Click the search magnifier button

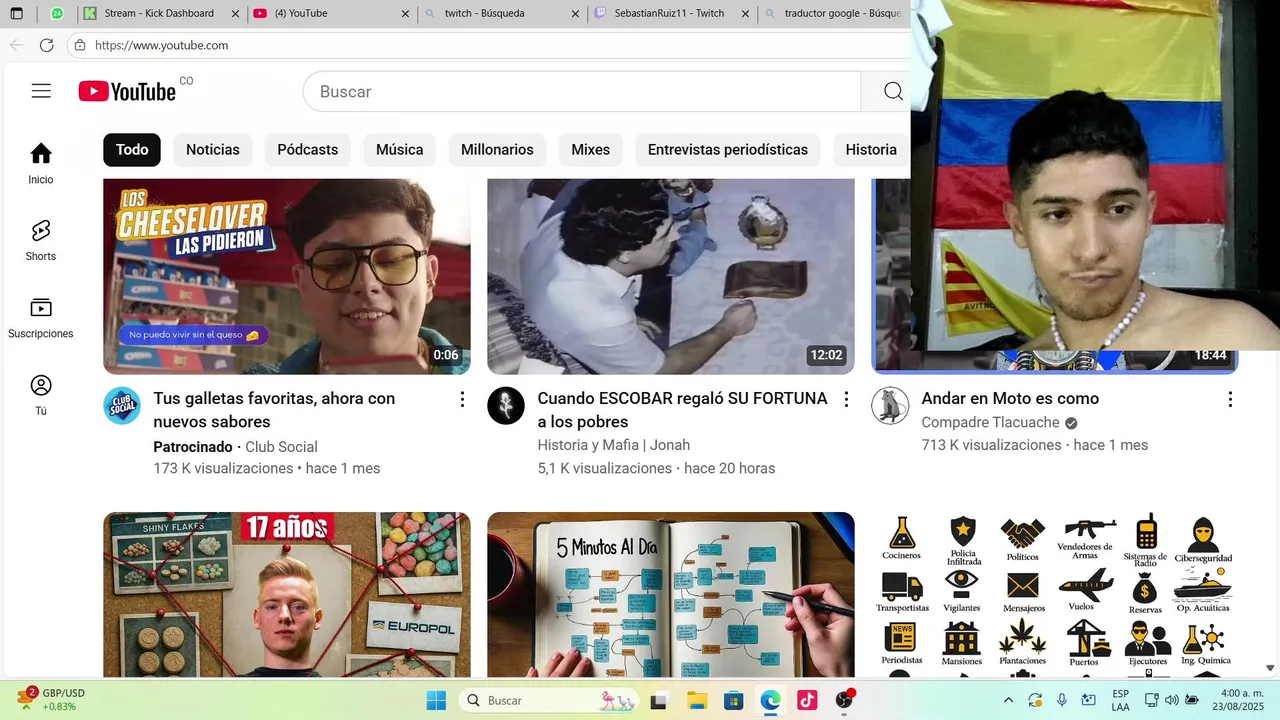[893, 91]
